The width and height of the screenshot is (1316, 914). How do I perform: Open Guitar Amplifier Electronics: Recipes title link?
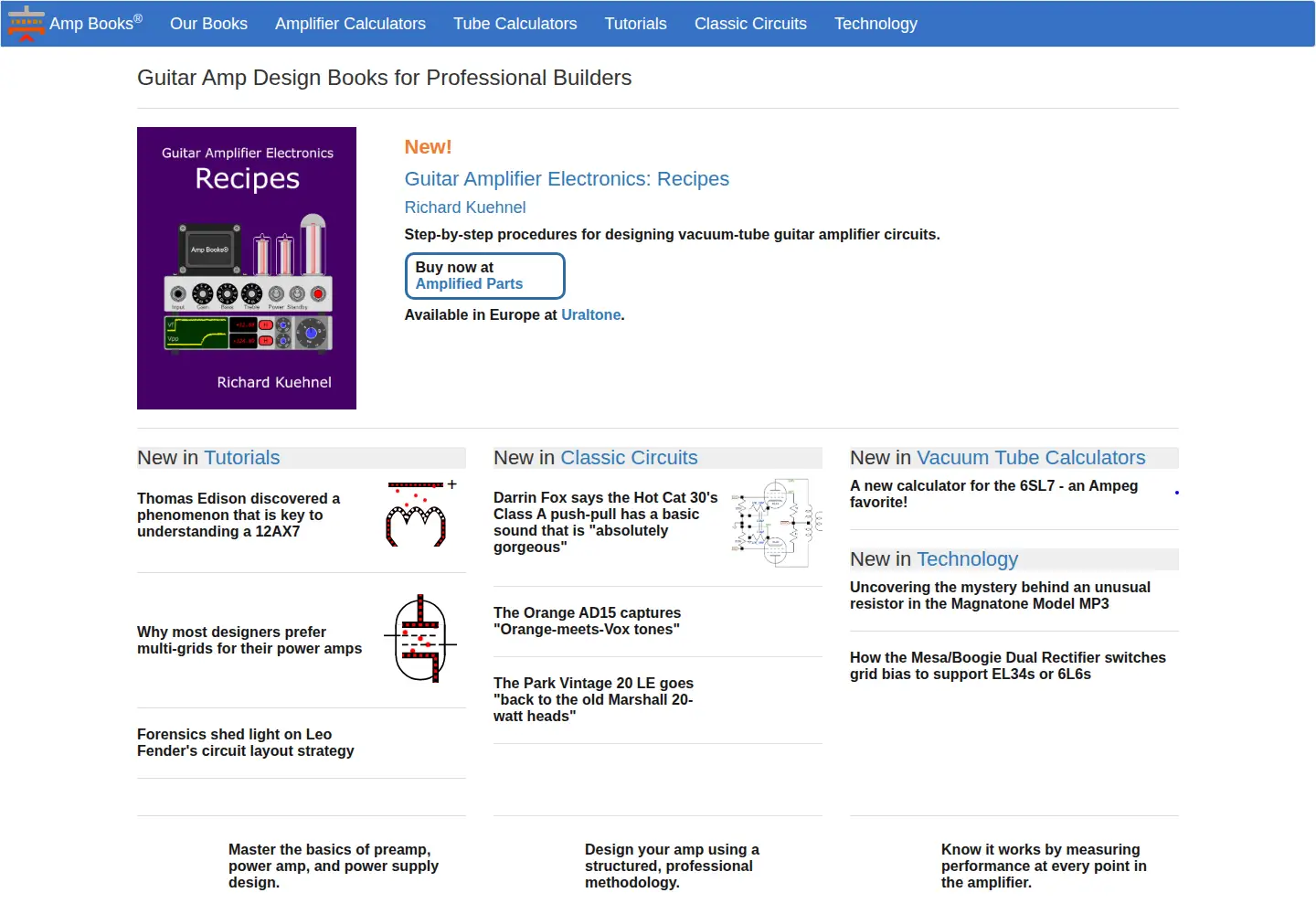coord(567,179)
